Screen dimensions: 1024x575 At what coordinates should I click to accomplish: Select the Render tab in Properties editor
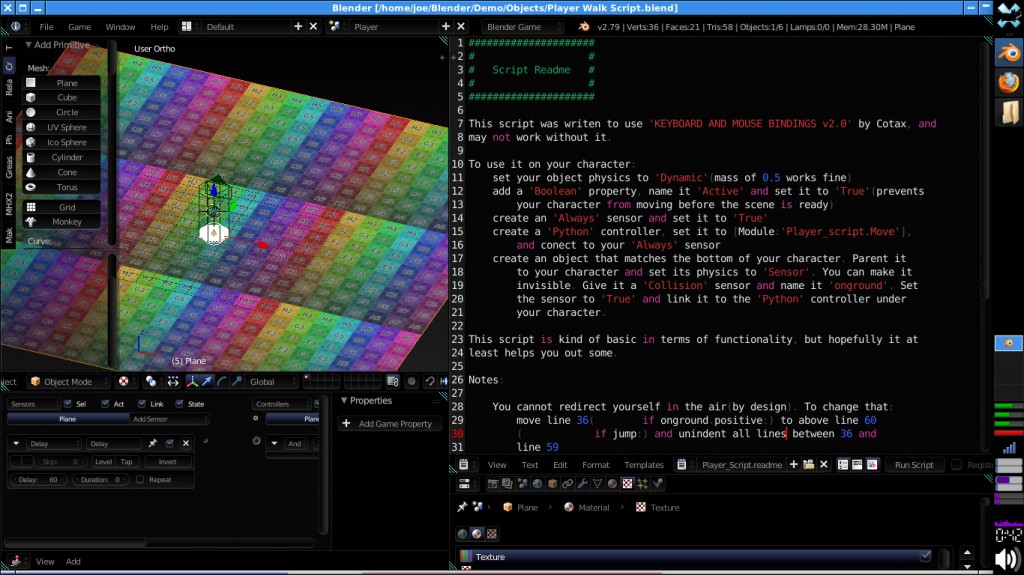point(493,484)
